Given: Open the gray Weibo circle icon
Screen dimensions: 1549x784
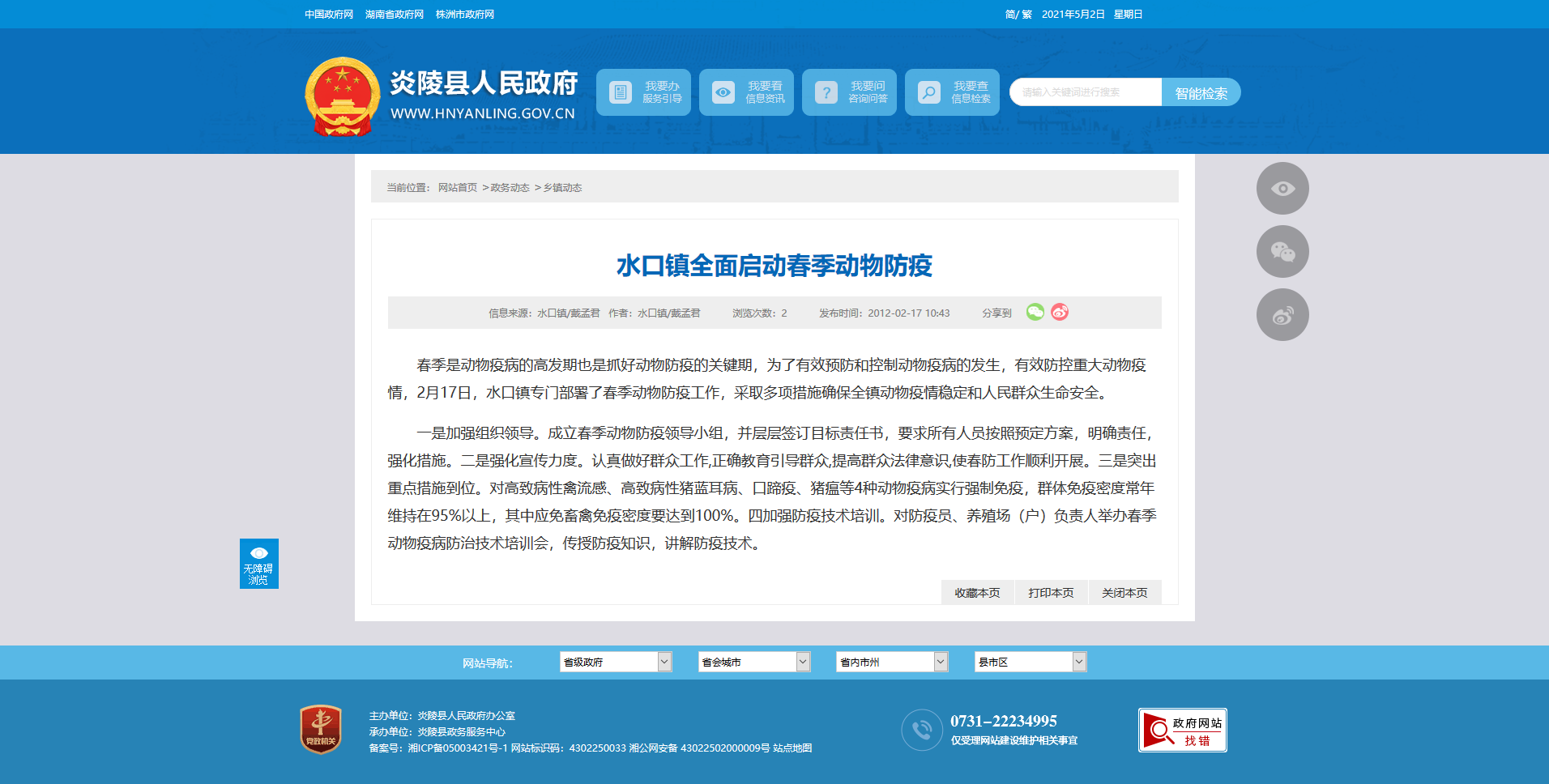Looking at the screenshot, I should tap(1282, 315).
